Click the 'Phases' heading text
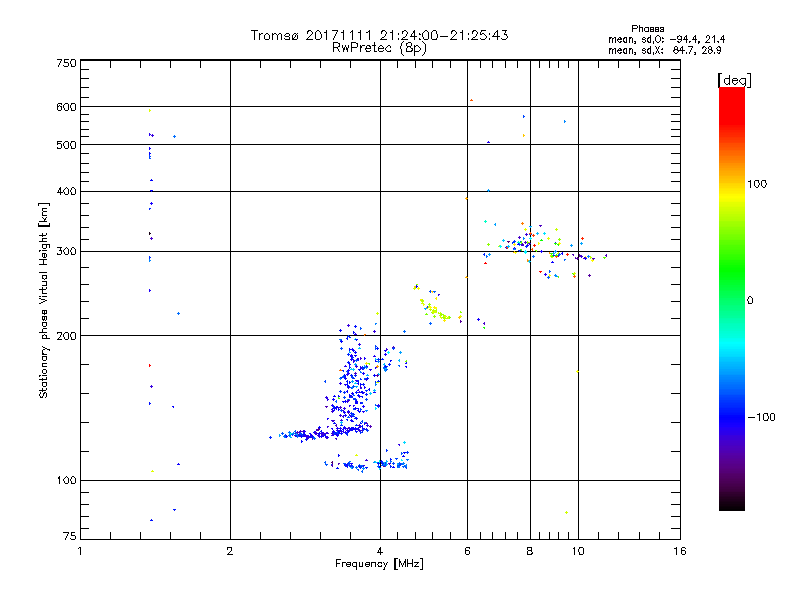The height and width of the screenshot is (600, 800). coord(647,29)
